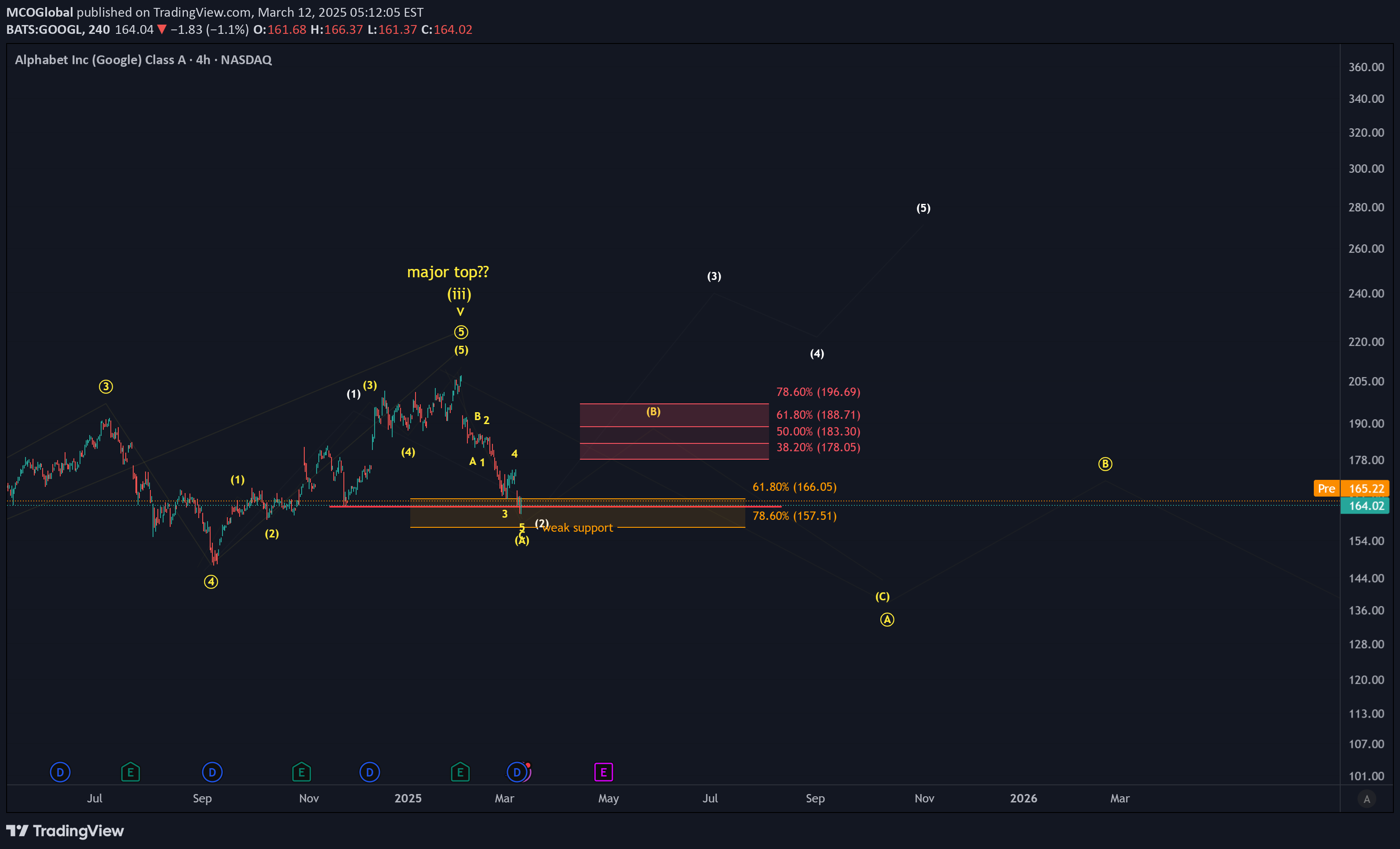Click the 240.00 price axis label
The width and height of the screenshot is (1400, 849).
click(1366, 294)
